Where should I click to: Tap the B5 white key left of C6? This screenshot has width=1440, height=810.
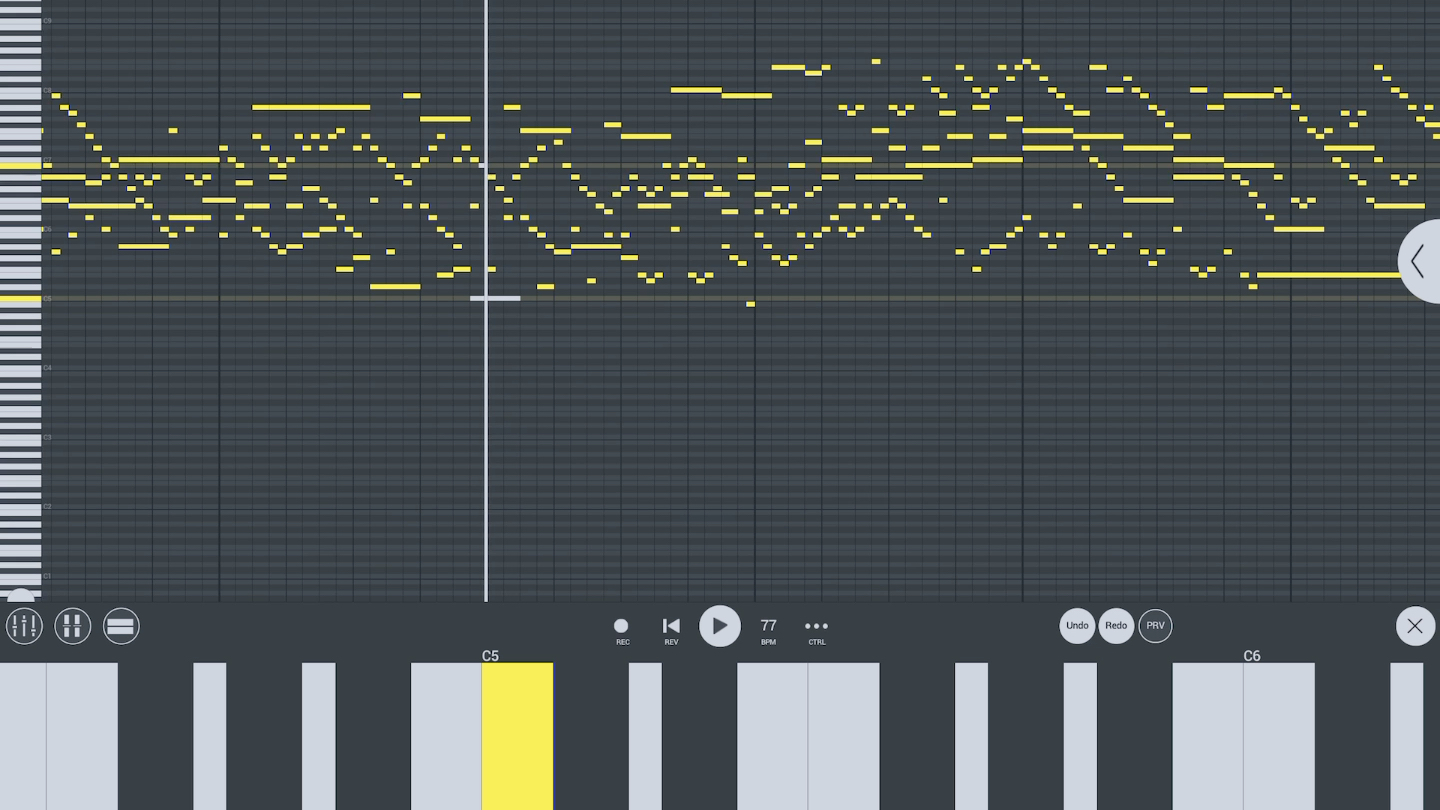[1207, 736]
